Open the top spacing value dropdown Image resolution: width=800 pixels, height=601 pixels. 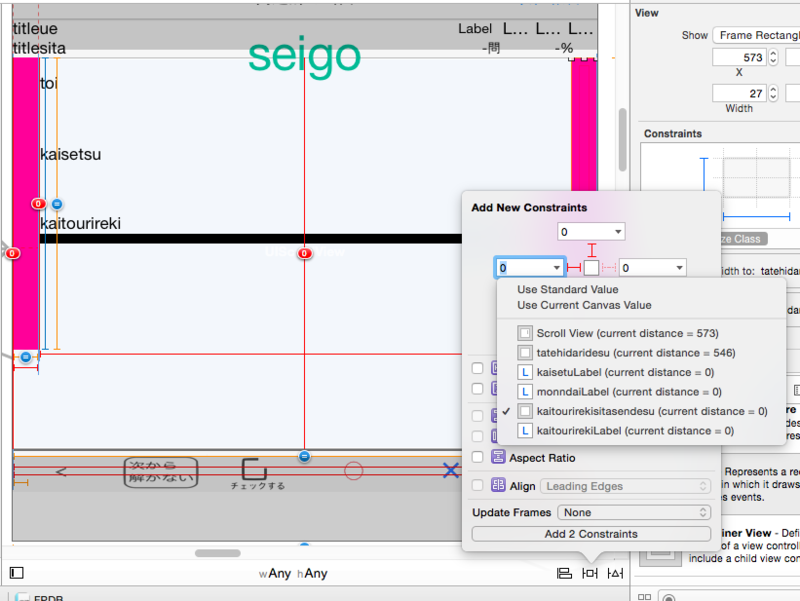pyautogui.click(x=618, y=232)
